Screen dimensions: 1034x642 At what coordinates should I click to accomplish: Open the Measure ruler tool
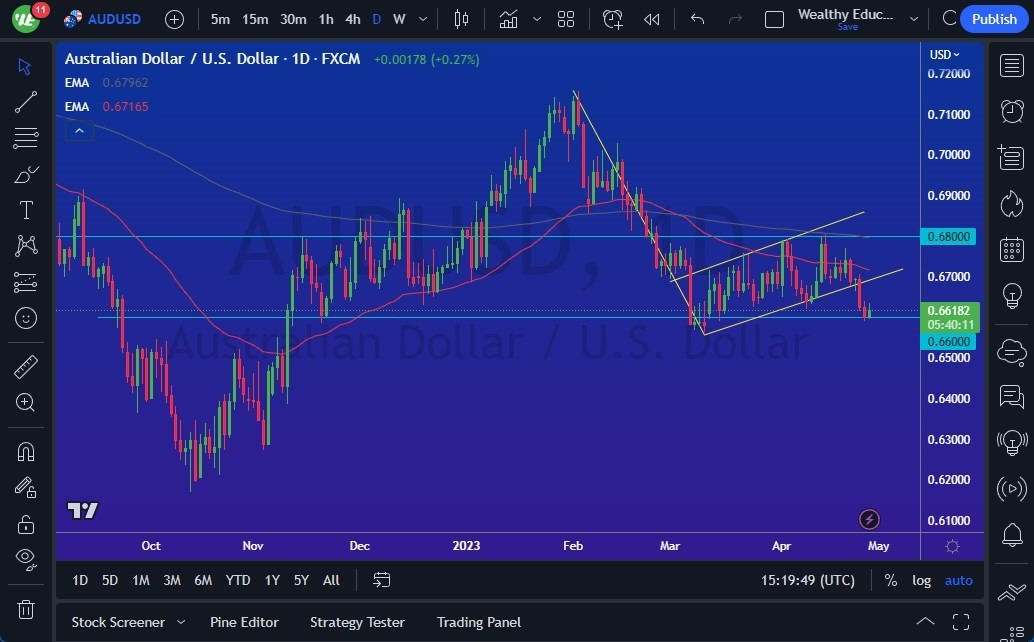[x=25, y=367]
